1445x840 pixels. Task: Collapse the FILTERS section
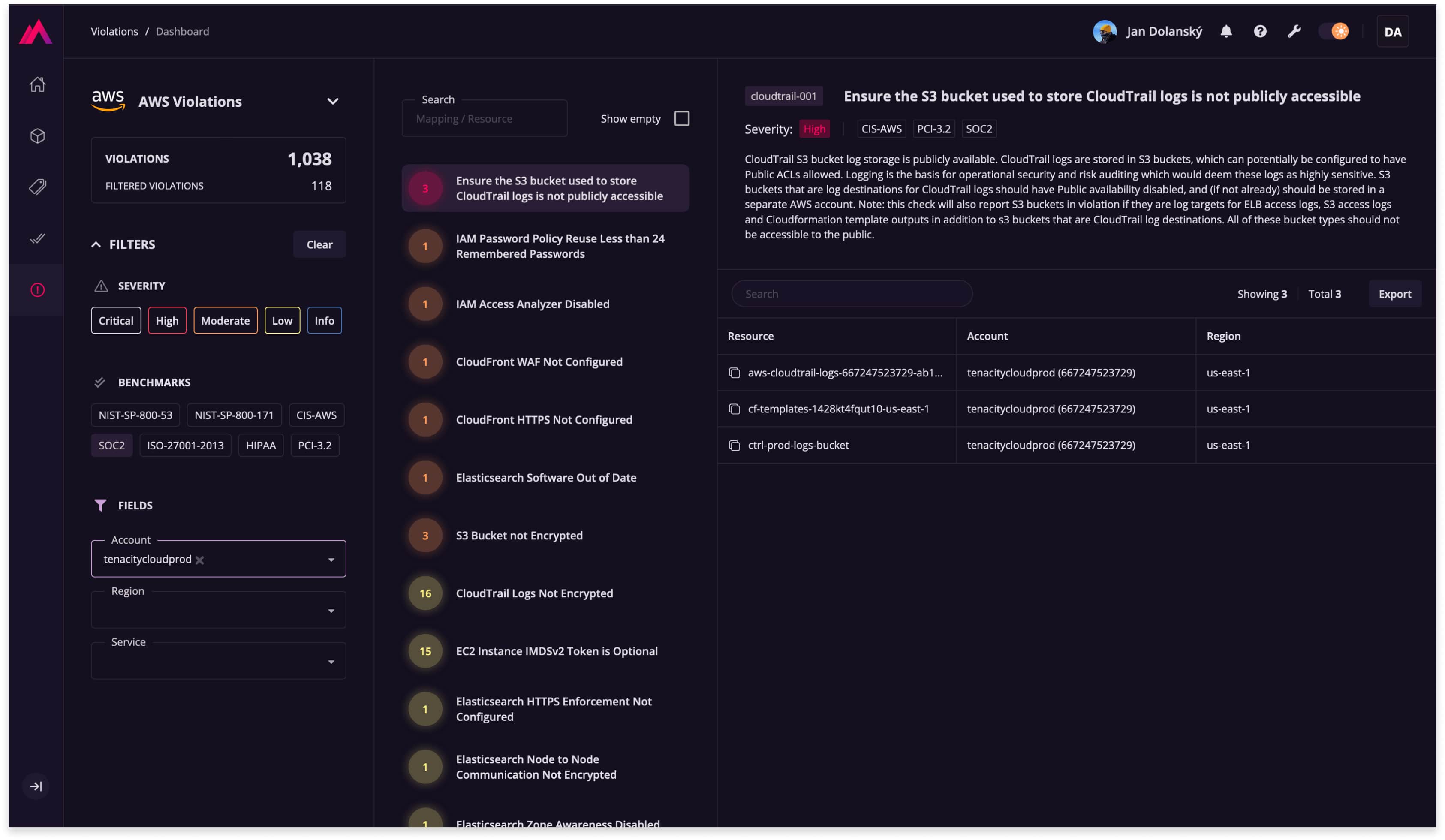96,245
